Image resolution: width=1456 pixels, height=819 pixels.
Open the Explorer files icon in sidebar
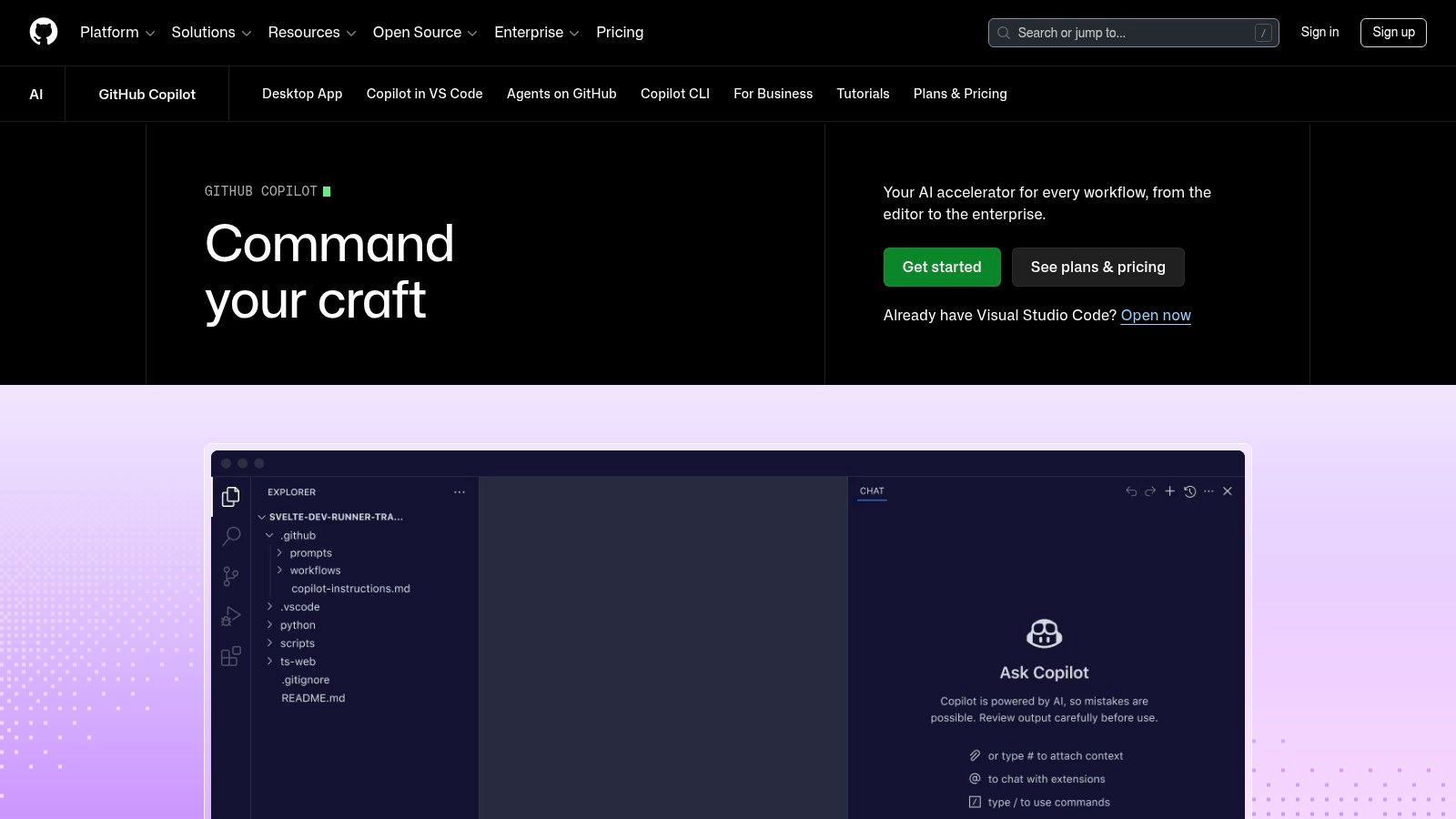(231, 496)
